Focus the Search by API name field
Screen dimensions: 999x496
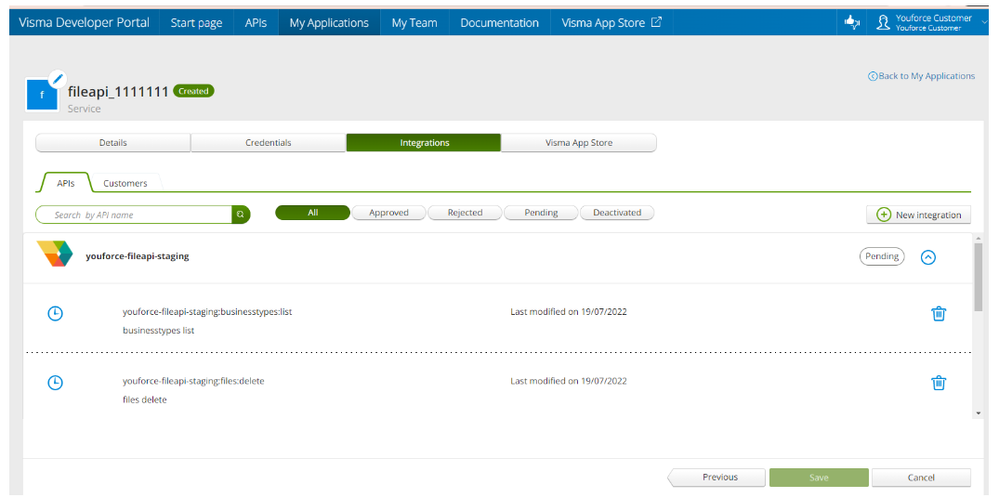(x=133, y=215)
